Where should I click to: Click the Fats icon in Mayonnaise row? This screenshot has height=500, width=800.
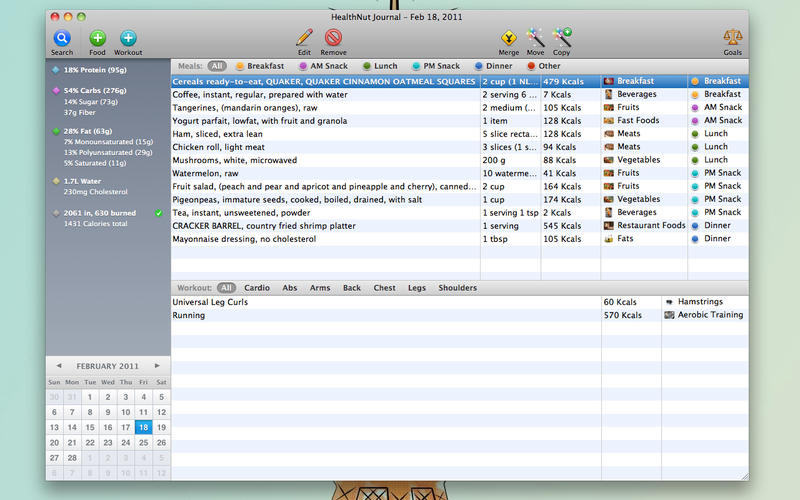click(608, 239)
